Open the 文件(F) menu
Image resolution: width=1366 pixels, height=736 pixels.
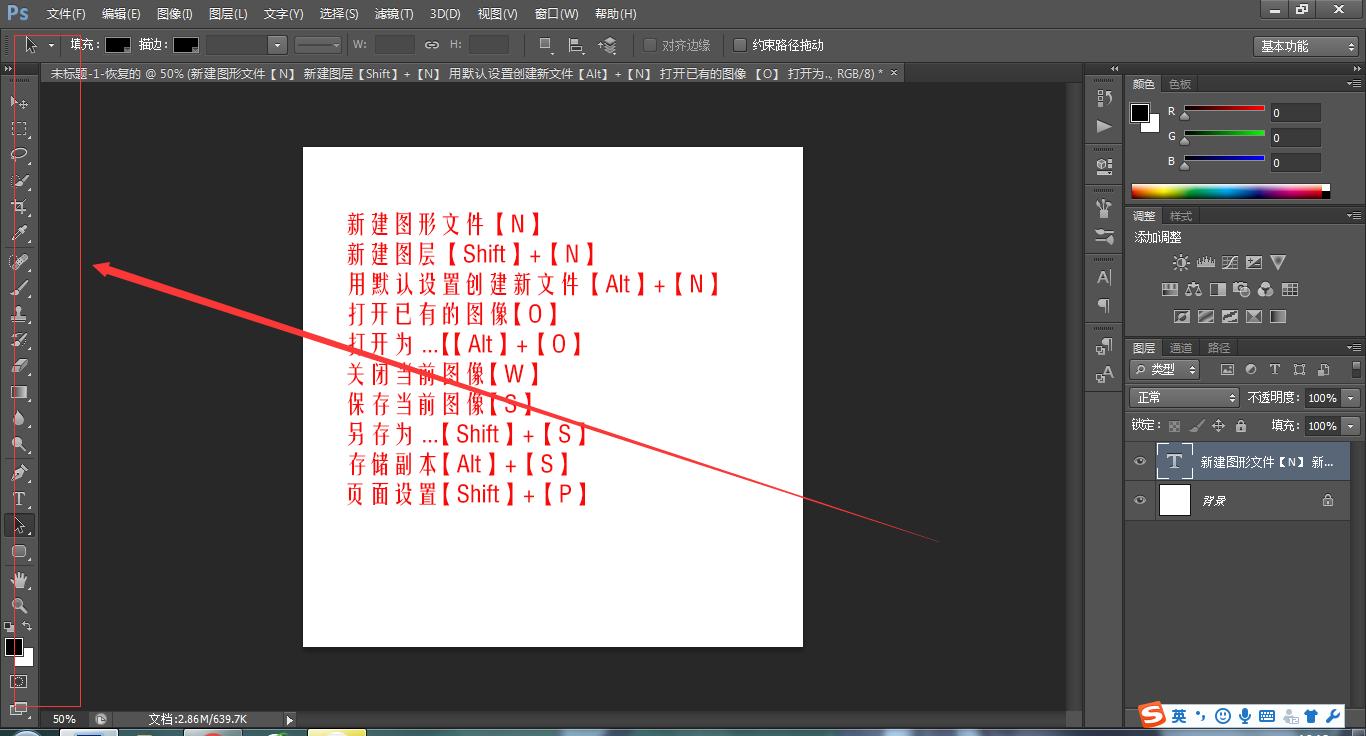[66, 14]
